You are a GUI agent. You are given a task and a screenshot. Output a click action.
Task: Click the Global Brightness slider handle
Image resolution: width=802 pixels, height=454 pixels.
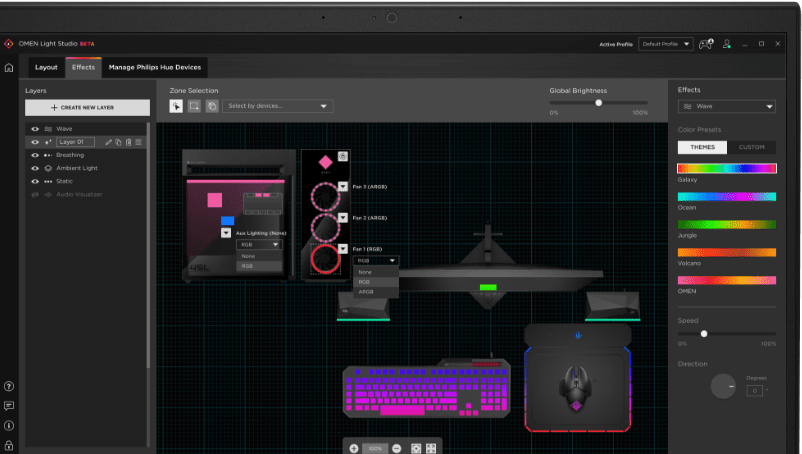click(598, 103)
